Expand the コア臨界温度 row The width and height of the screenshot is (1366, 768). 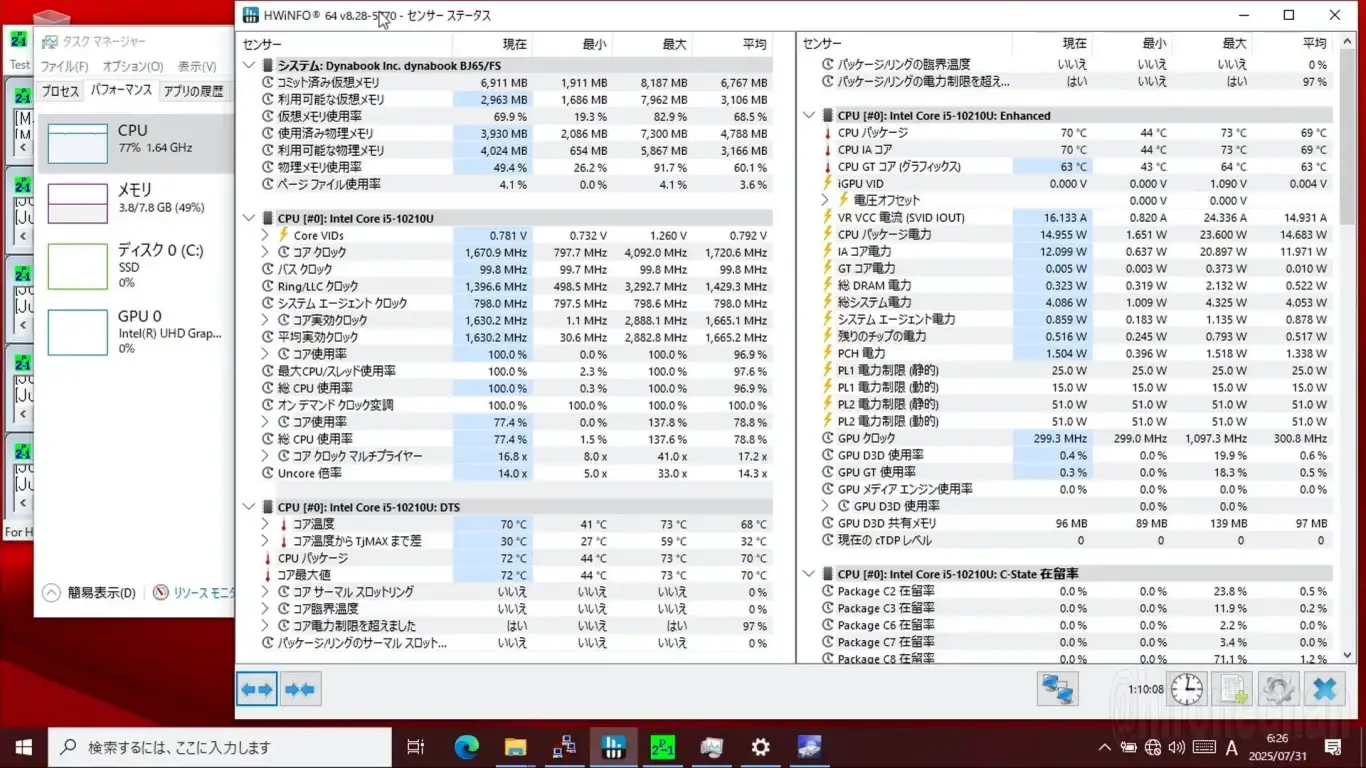click(x=265, y=609)
